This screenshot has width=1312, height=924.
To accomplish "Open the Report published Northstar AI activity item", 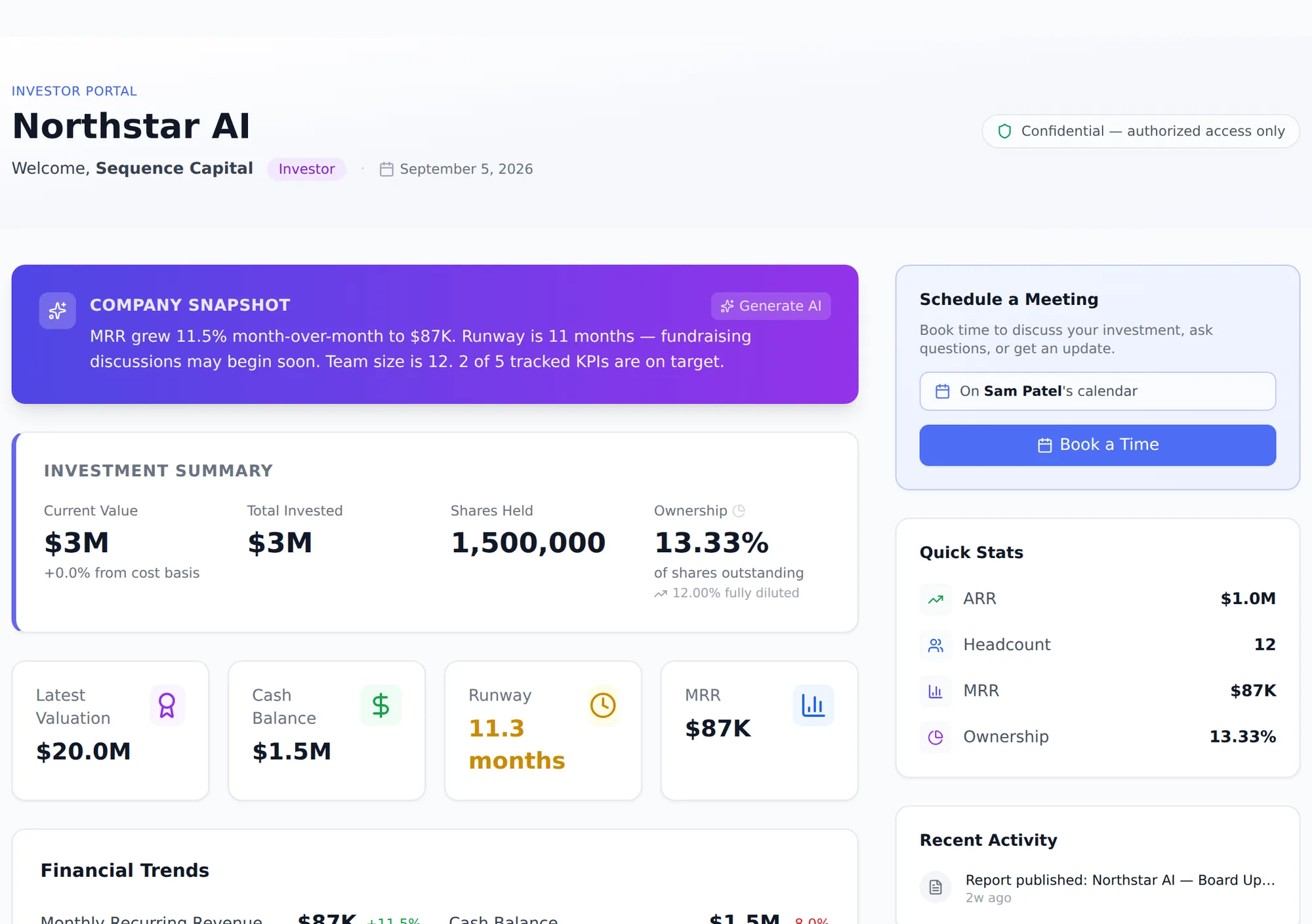I will [x=1097, y=888].
